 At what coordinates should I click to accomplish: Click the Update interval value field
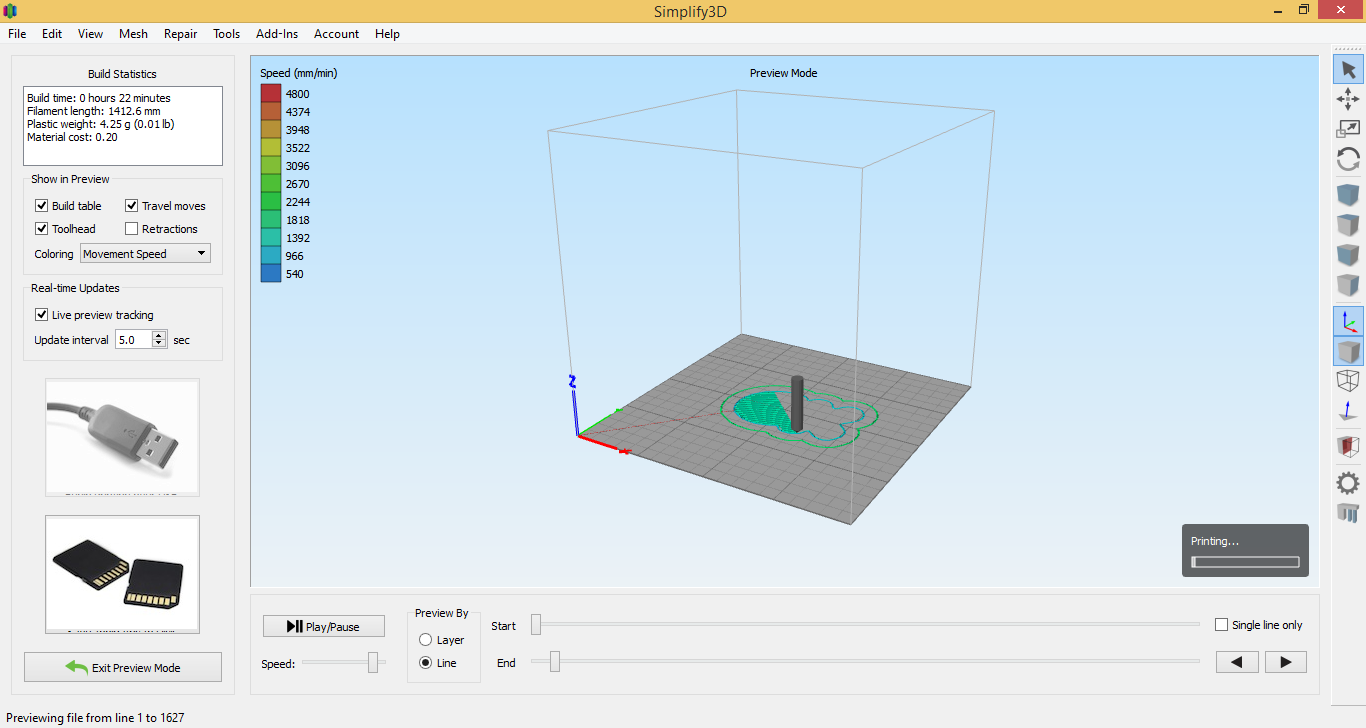(133, 340)
